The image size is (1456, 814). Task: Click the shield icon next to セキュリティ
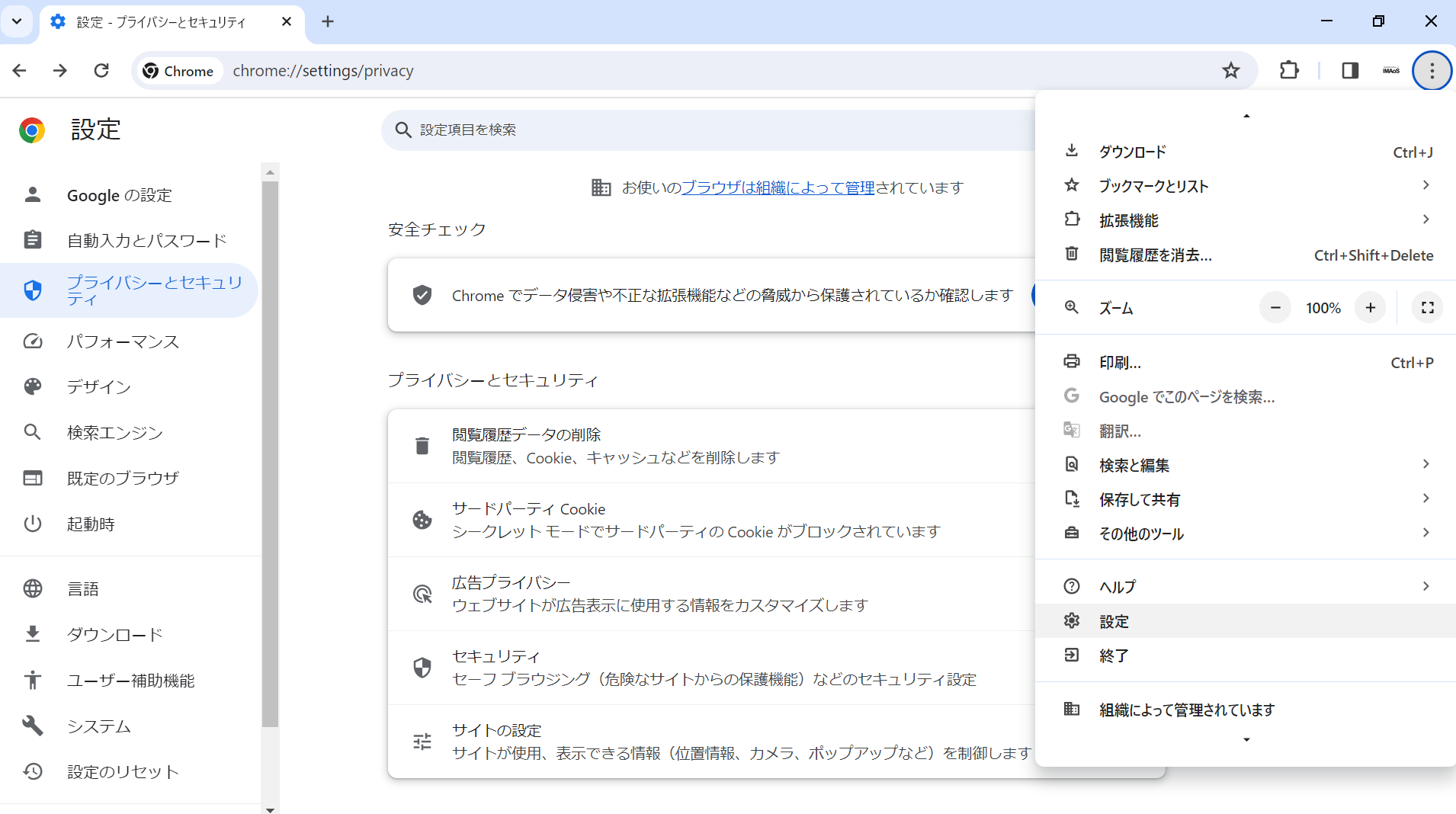click(422, 667)
